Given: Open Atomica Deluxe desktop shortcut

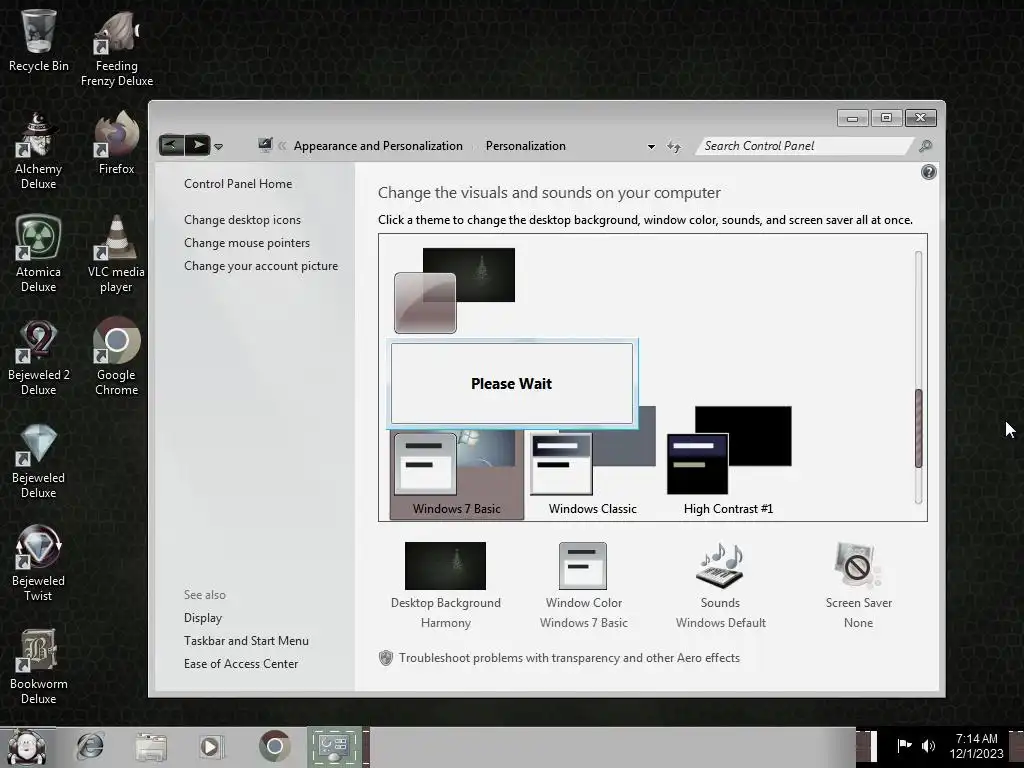Looking at the screenshot, I should (x=39, y=254).
